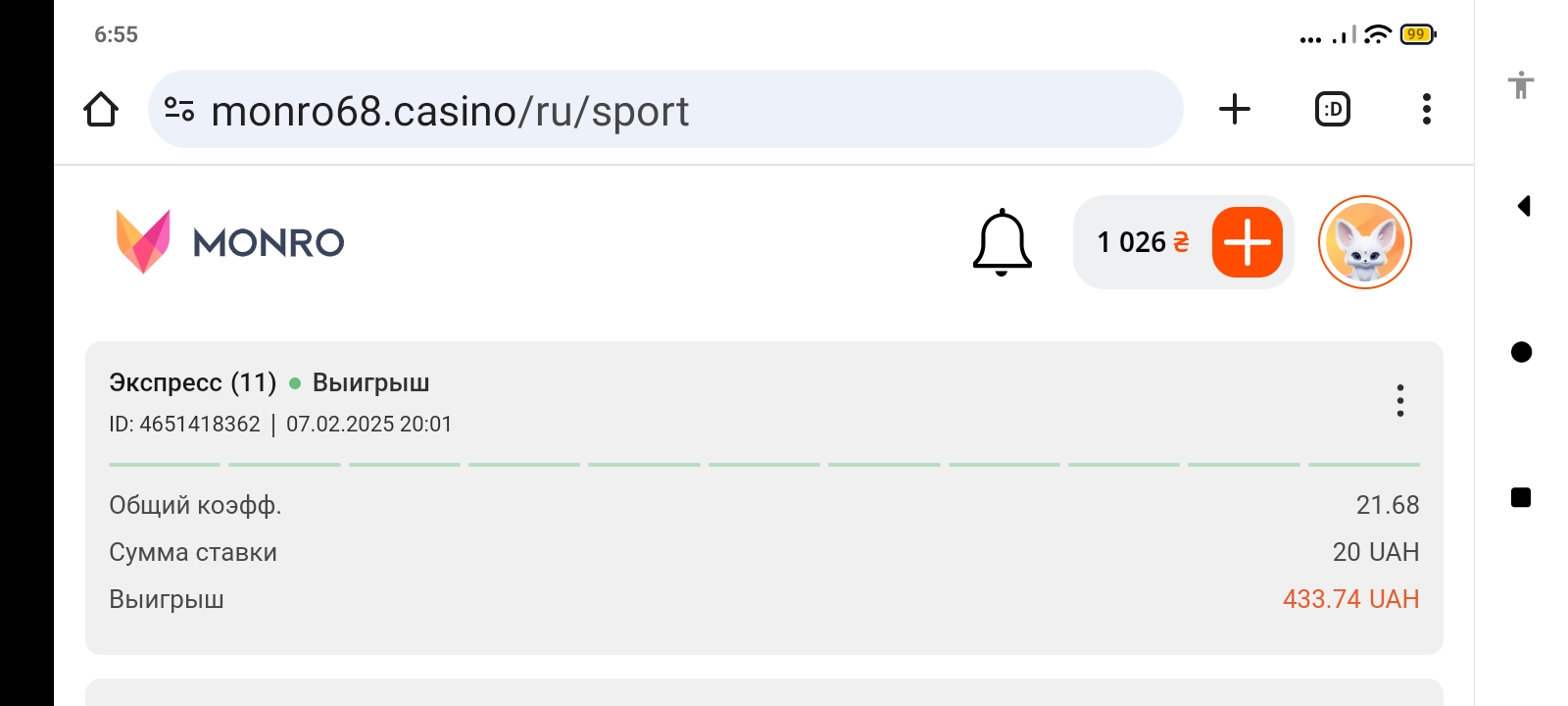Viewport: 1568px width, 706px height.
Task: Tap the accessibility shortcut icon
Action: 1521,85
